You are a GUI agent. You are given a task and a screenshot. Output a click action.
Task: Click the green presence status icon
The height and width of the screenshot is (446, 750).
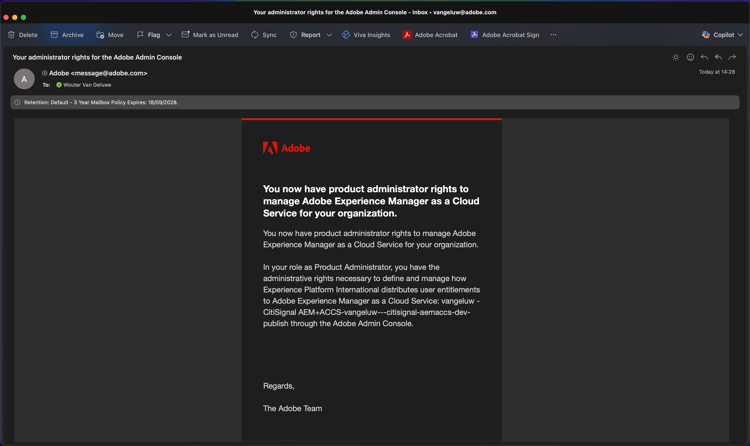coord(59,85)
